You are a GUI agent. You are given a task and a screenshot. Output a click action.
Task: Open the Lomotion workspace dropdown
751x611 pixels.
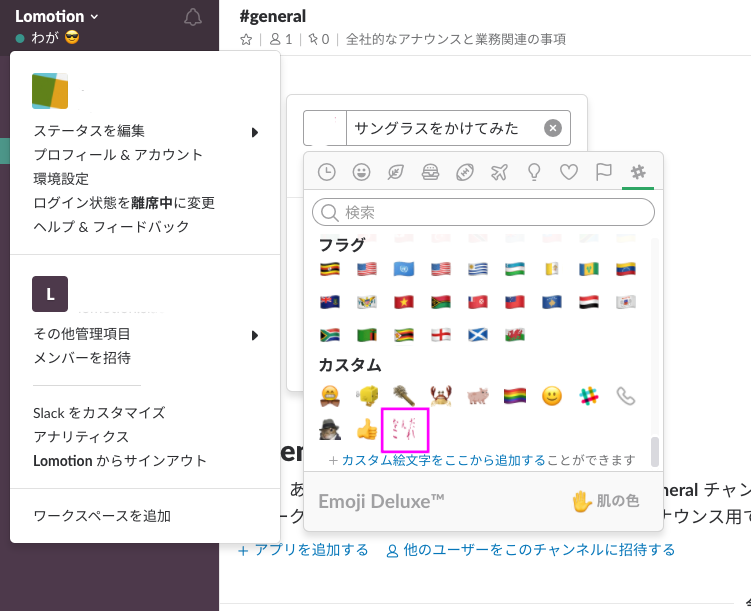point(57,16)
